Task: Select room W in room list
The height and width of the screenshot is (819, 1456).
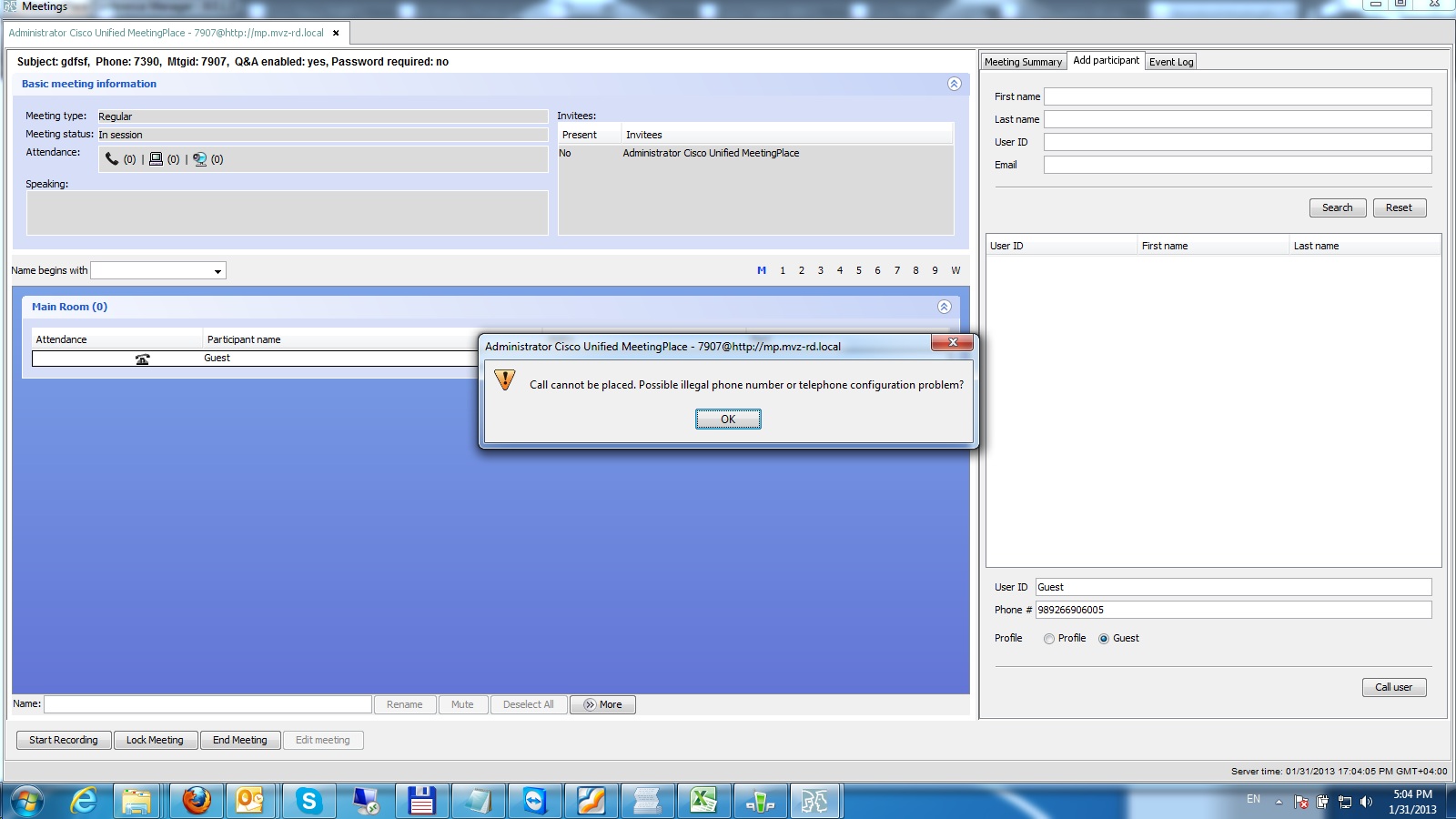Action: [955, 270]
